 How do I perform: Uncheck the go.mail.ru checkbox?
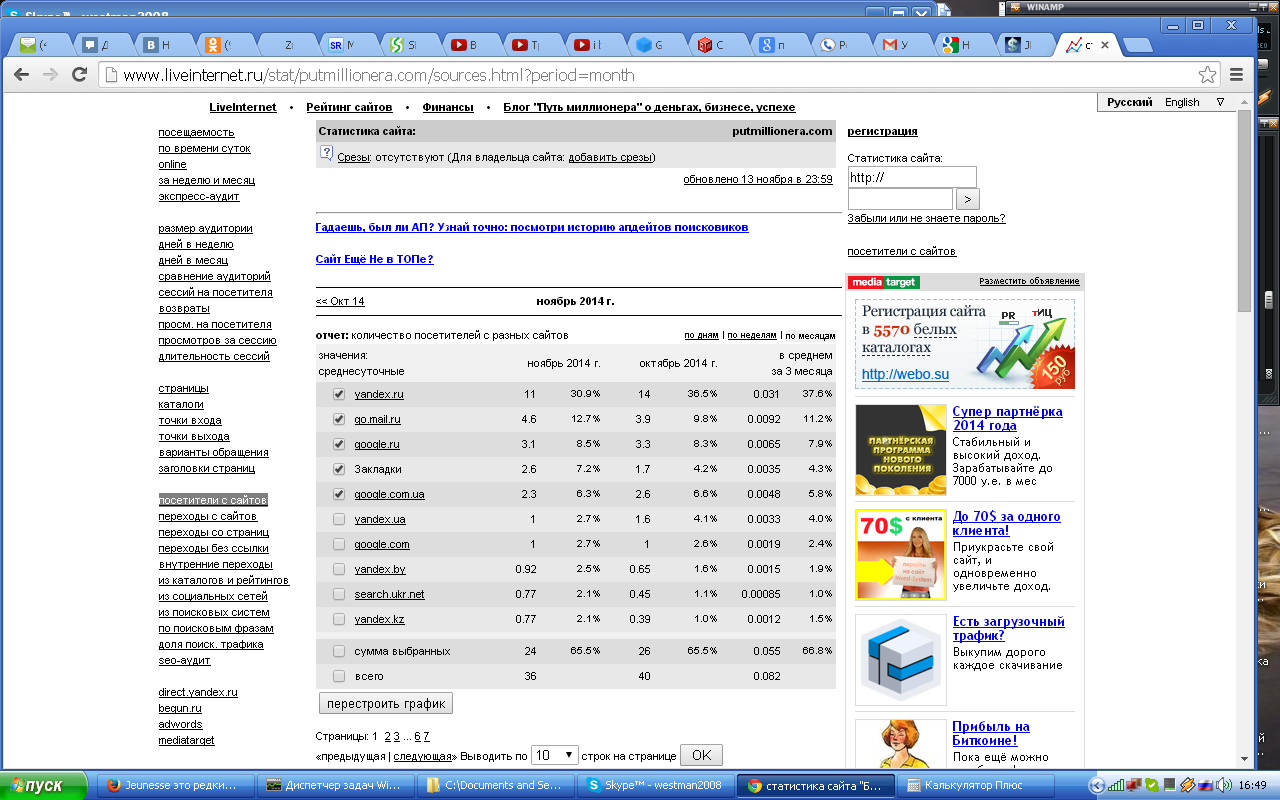tap(339, 419)
